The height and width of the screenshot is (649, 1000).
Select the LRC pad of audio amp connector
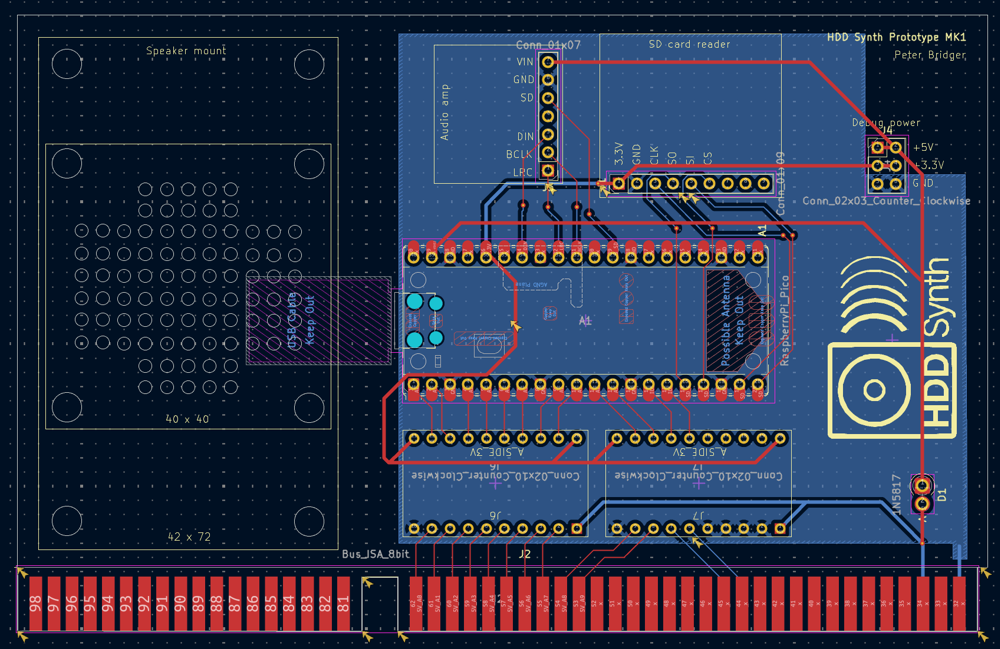click(x=547, y=172)
